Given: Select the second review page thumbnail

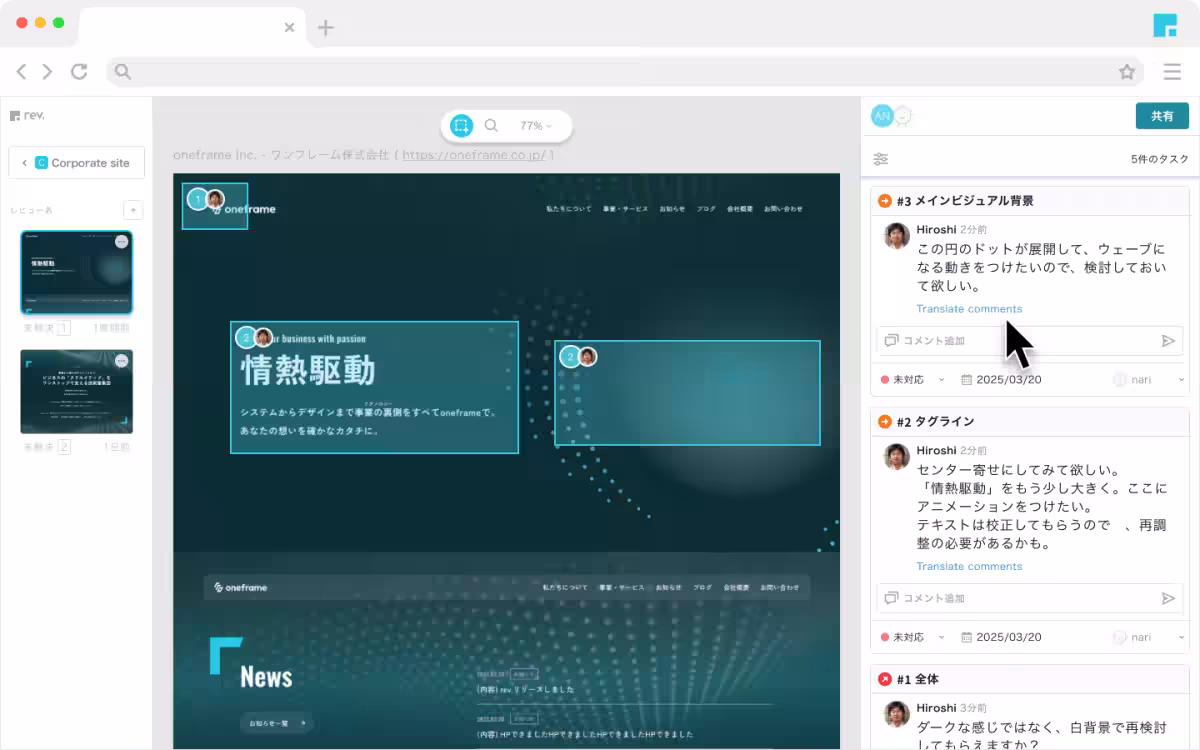Looking at the screenshot, I should point(77,391).
